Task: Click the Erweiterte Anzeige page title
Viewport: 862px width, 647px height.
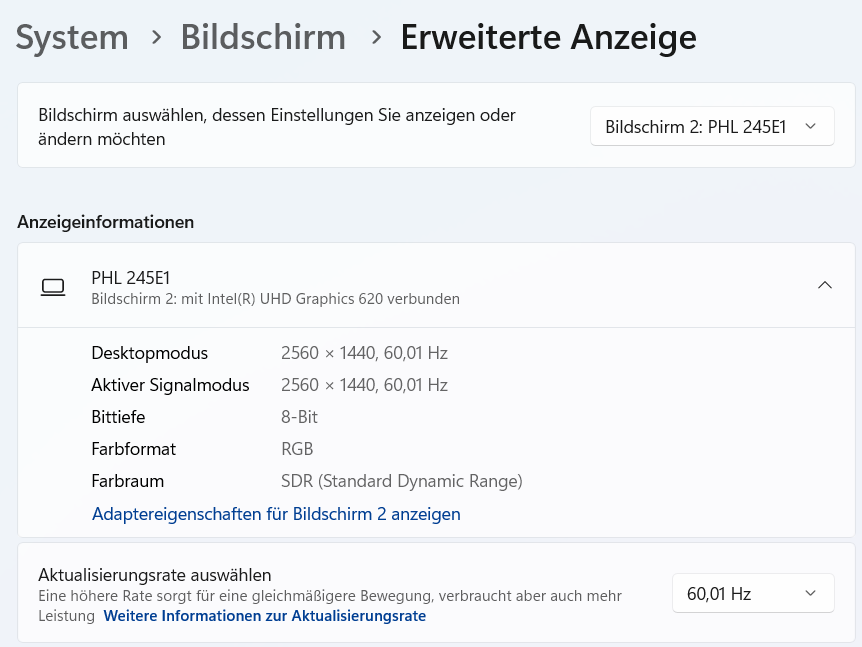Action: (548, 37)
